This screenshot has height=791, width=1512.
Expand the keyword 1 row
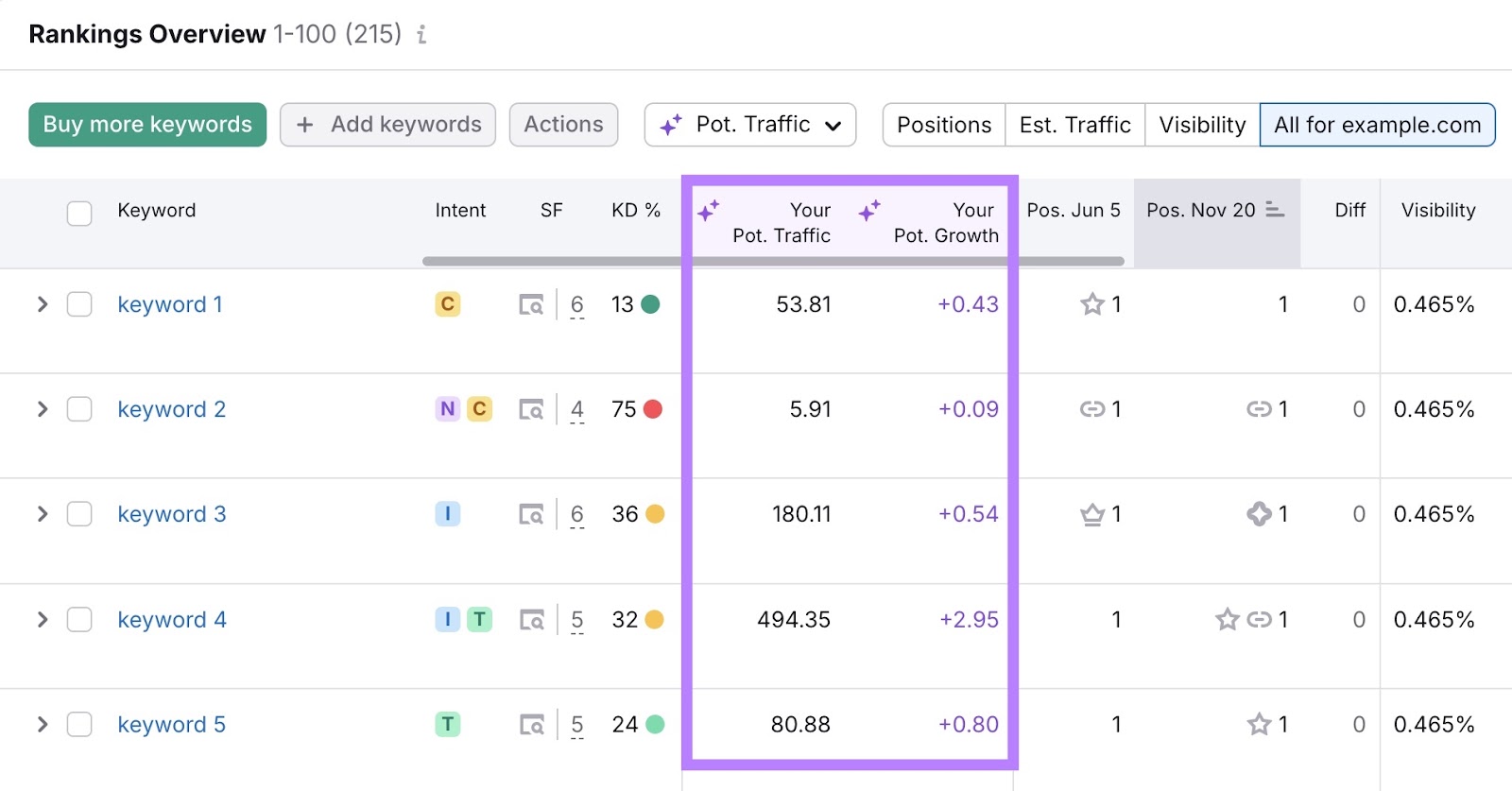click(43, 304)
